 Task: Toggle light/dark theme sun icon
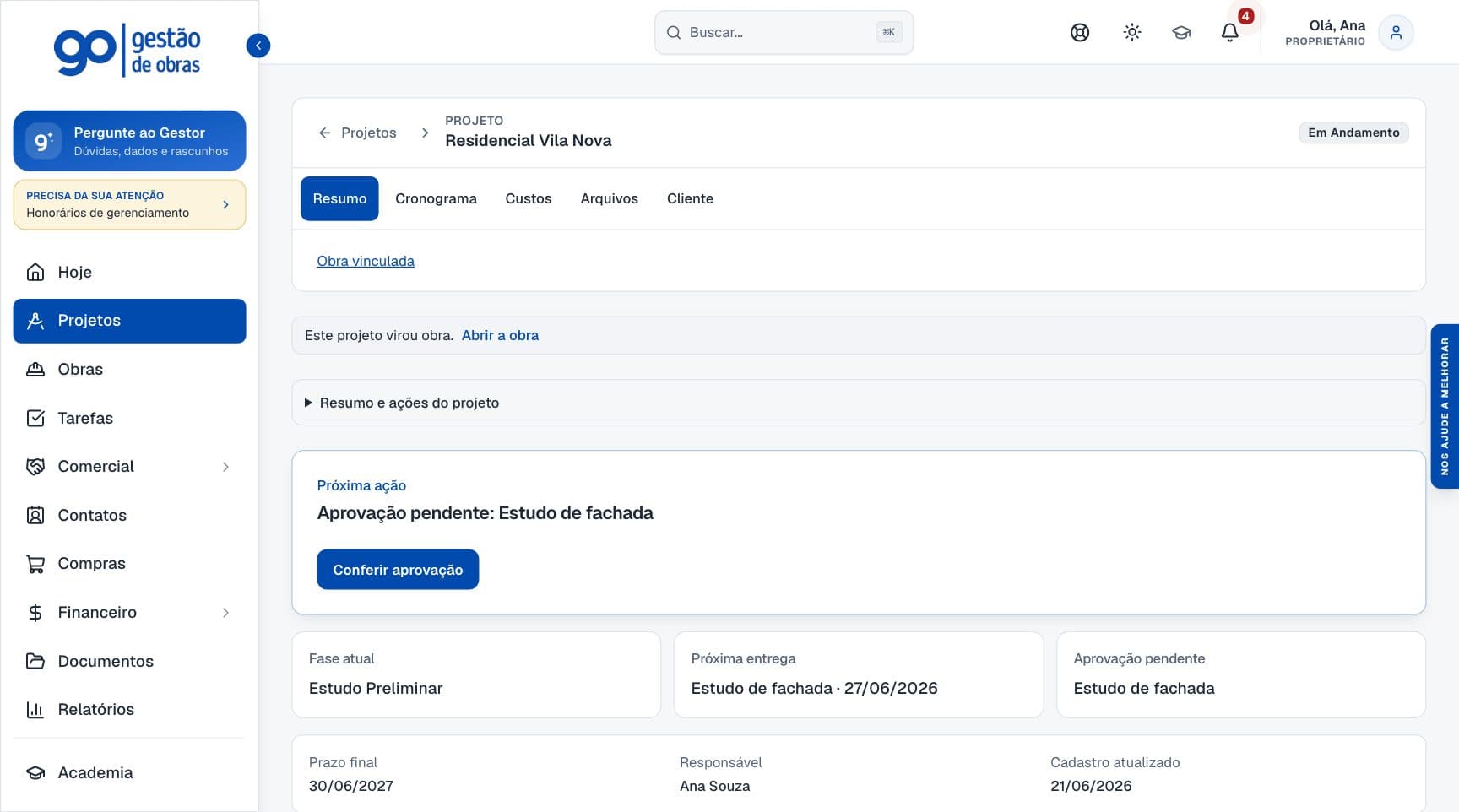tap(1132, 33)
